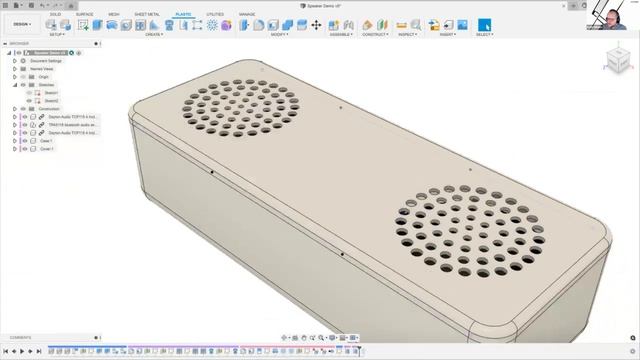Image resolution: width=640 pixels, height=360 pixels.
Task: Expand the Origin folder
Action: (15, 77)
